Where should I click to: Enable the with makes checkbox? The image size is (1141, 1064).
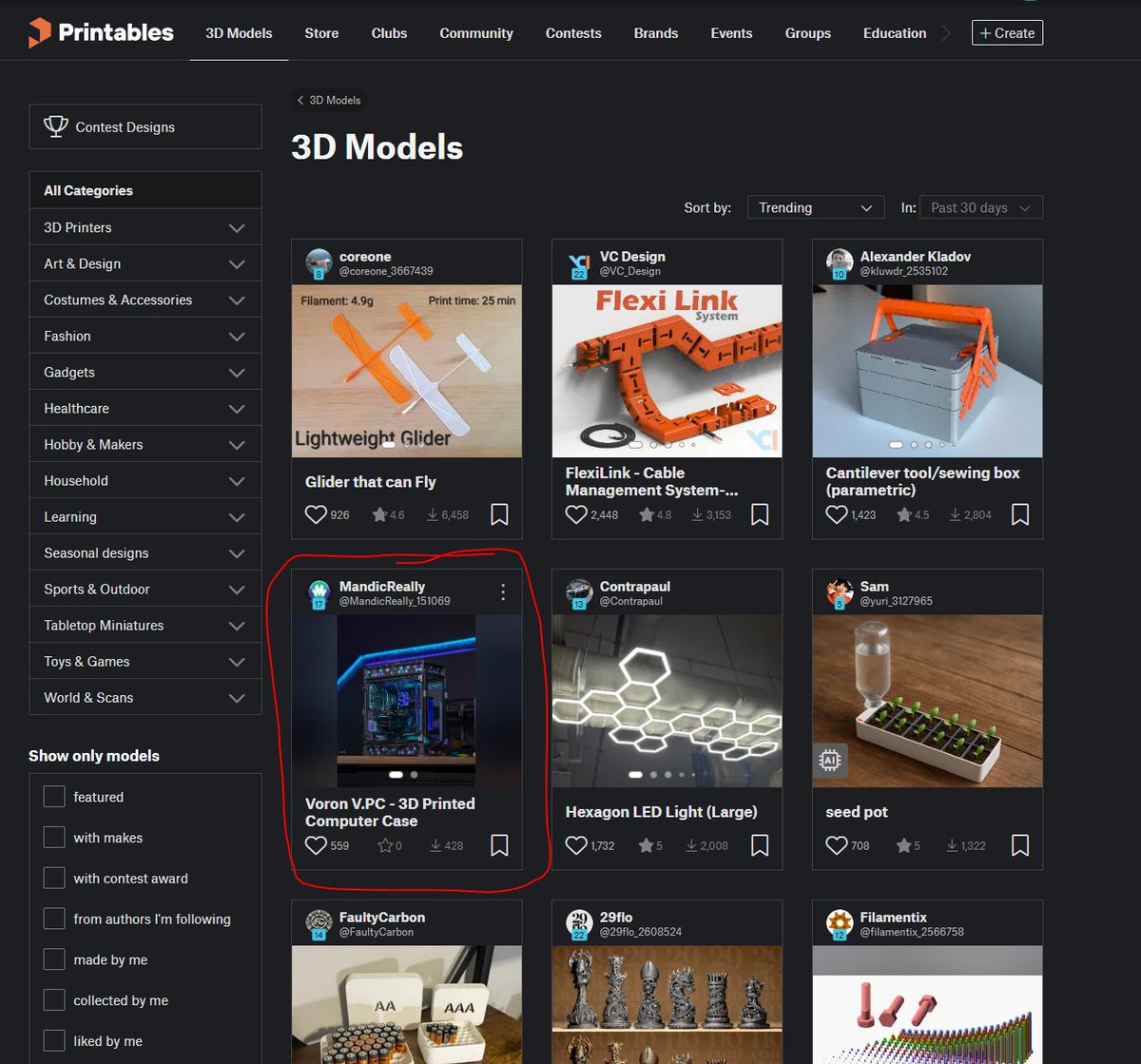54,838
